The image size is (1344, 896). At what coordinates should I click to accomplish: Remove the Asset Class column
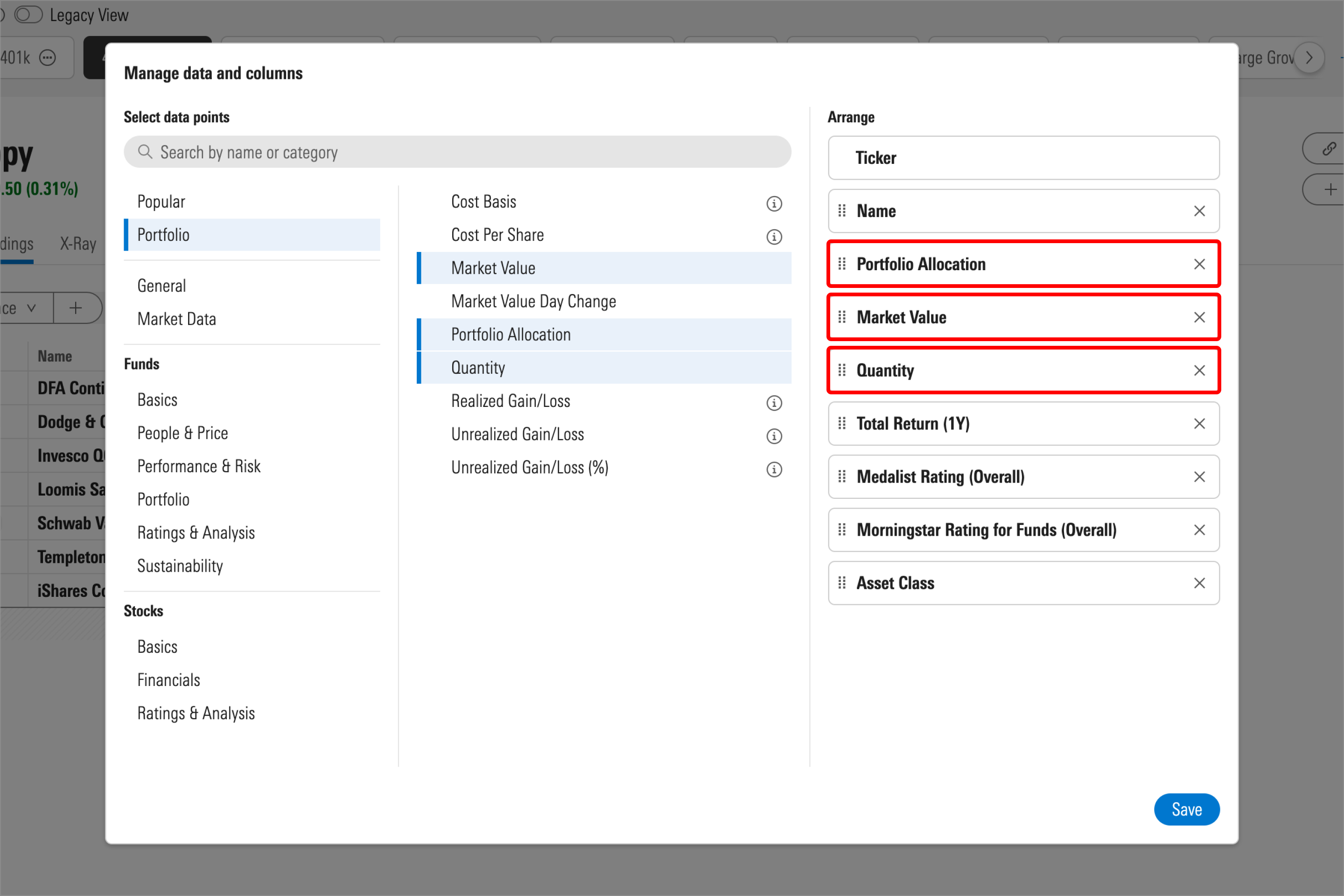coord(1199,583)
